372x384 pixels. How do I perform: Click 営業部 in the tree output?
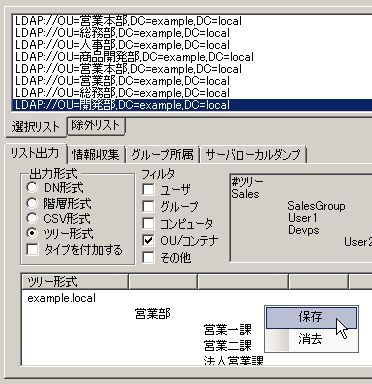(153, 314)
